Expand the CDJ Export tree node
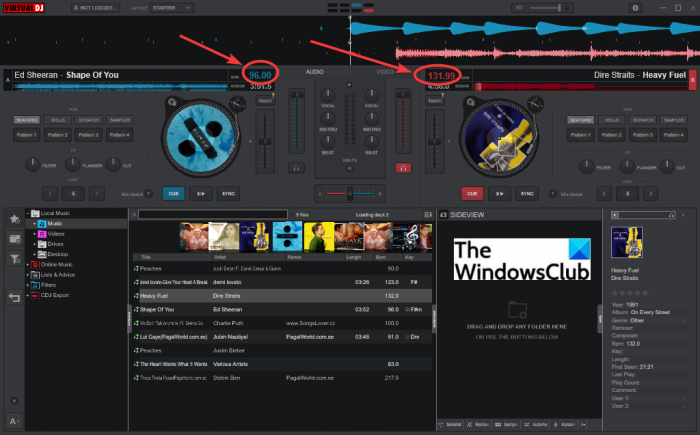The height and width of the screenshot is (435, 700). point(28,296)
